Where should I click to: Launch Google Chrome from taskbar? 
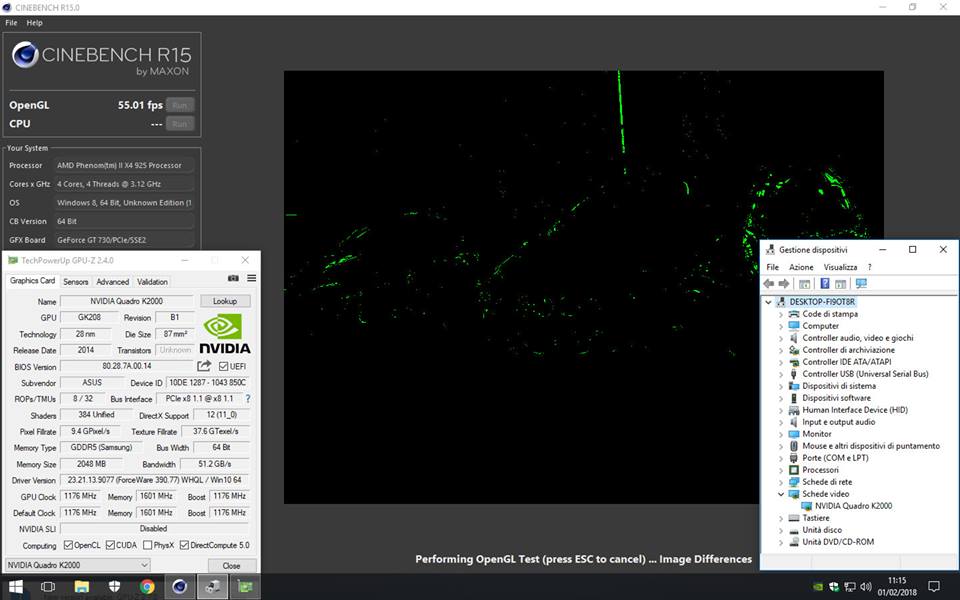pyautogui.click(x=147, y=587)
